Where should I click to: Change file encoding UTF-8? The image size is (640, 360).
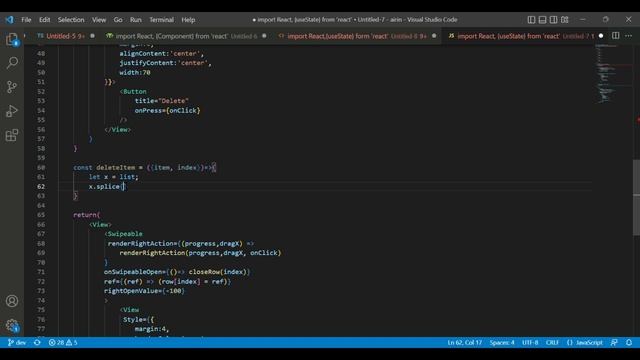tap(530, 342)
